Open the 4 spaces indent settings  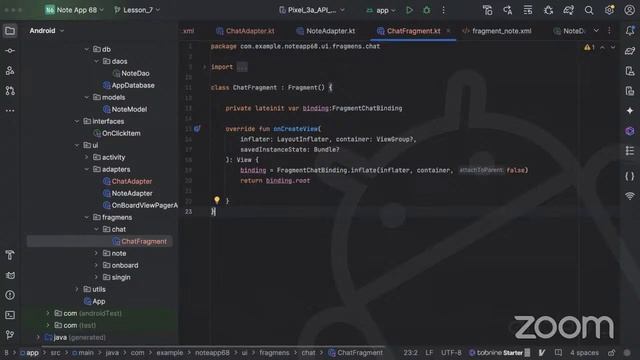tap(584, 353)
